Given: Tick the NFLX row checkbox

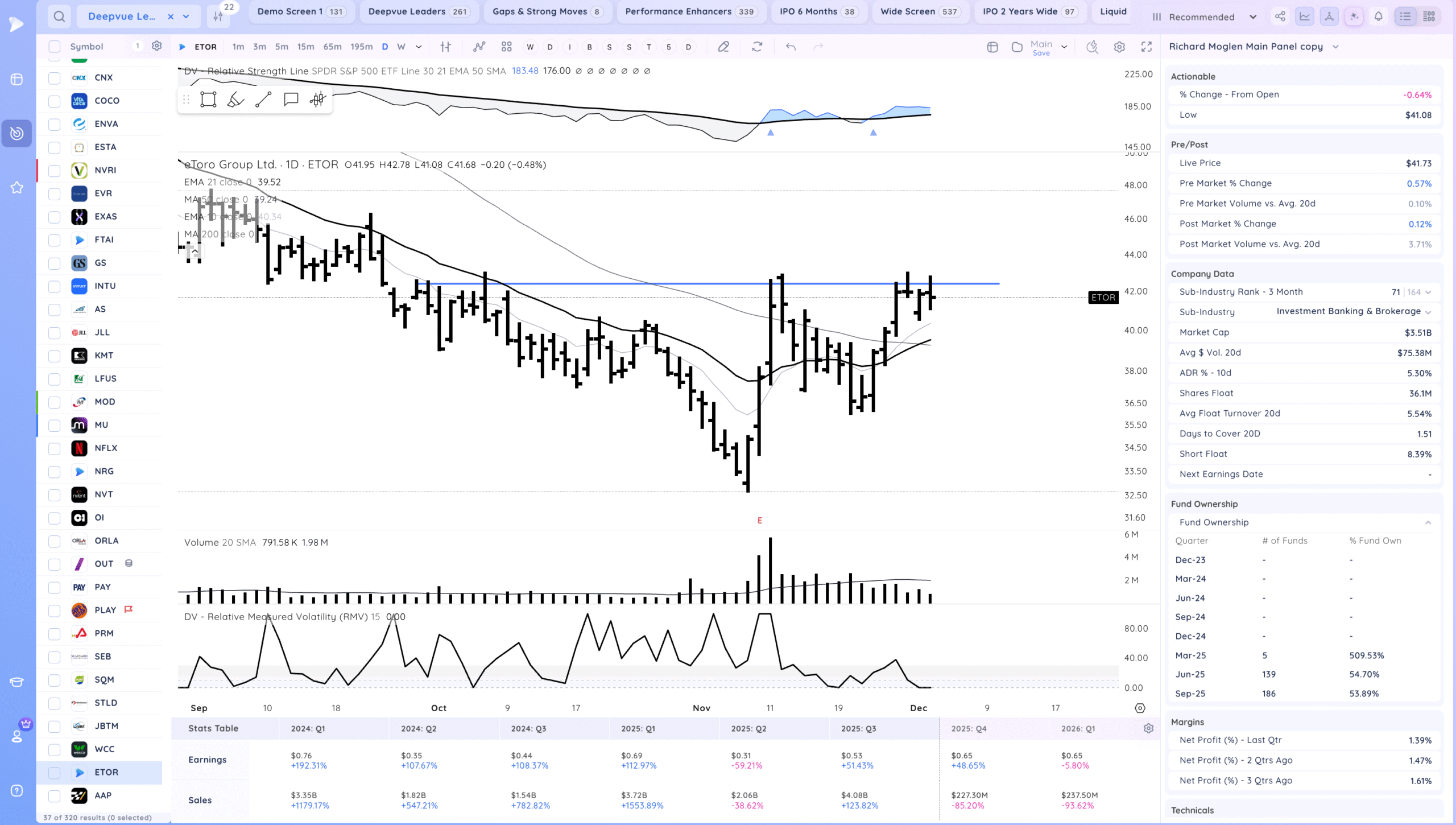Looking at the screenshot, I should click(x=54, y=448).
